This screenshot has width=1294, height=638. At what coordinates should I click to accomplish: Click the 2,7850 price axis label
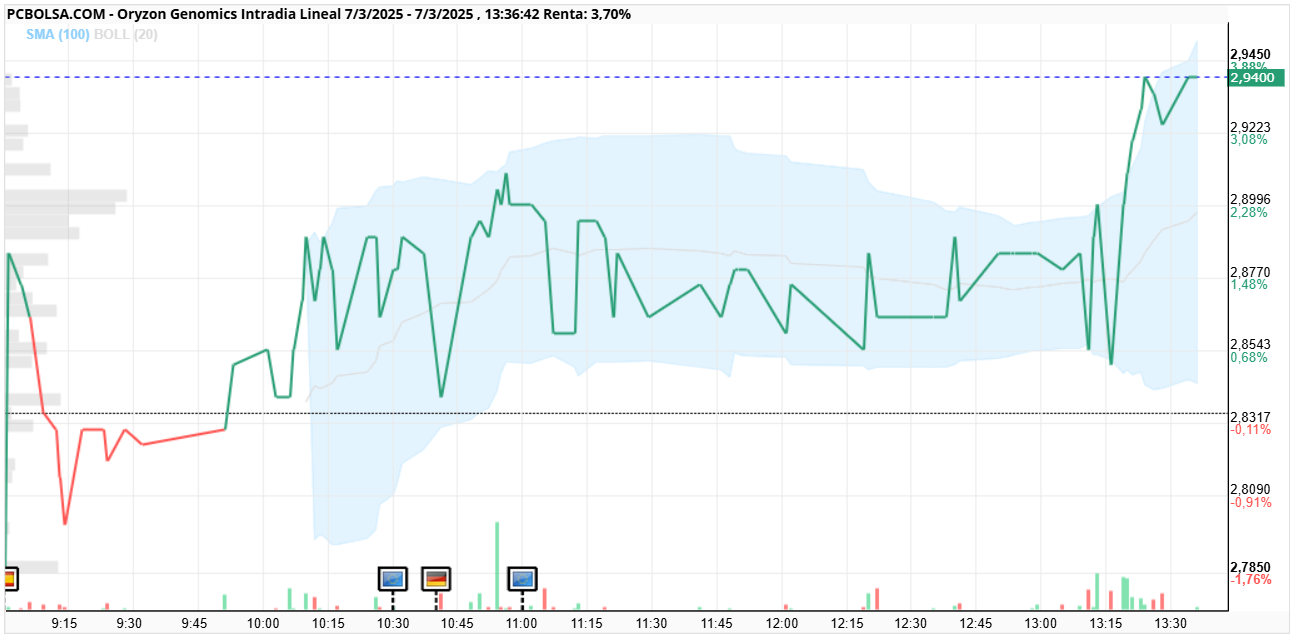pos(1251,567)
